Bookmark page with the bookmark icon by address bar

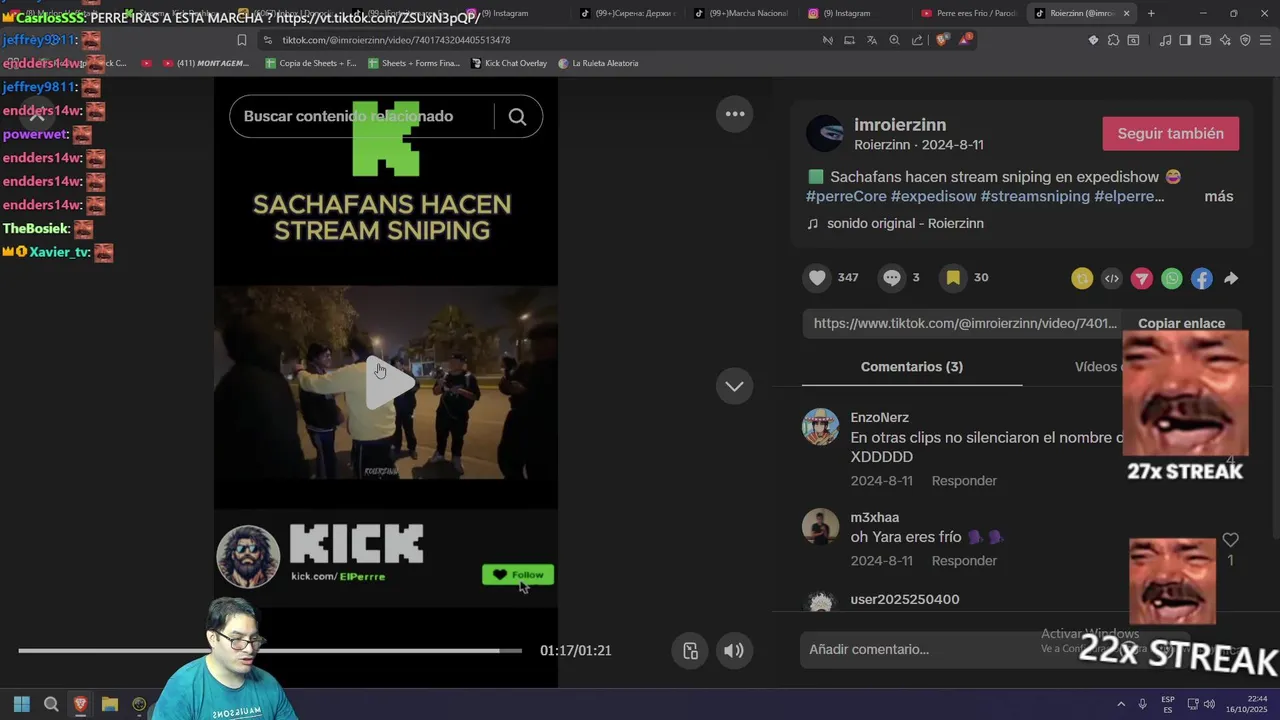pos(241,40)
